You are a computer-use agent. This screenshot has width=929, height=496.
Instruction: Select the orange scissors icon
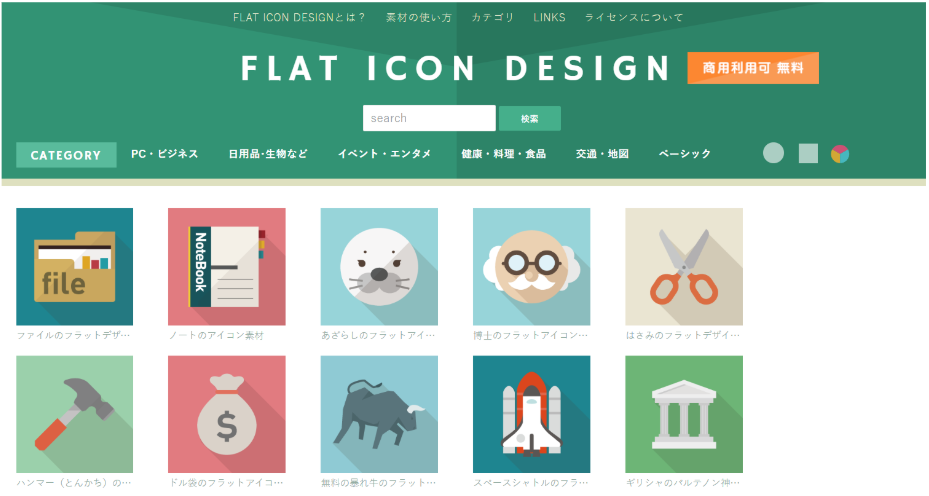(x=684, y=266)
